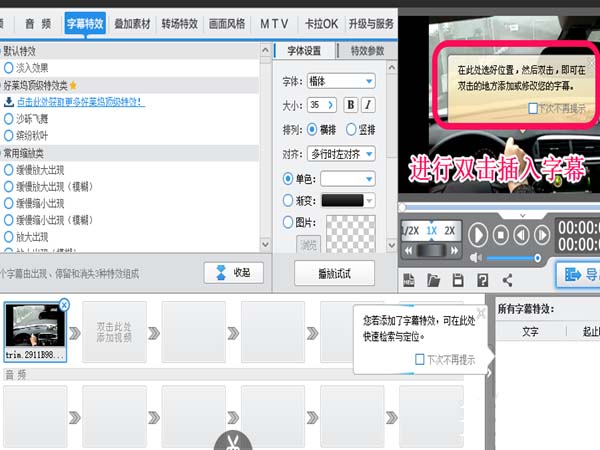The image size is (600, 450).
Task: Toggle italic text formatting
Action: tap(367, 105)
